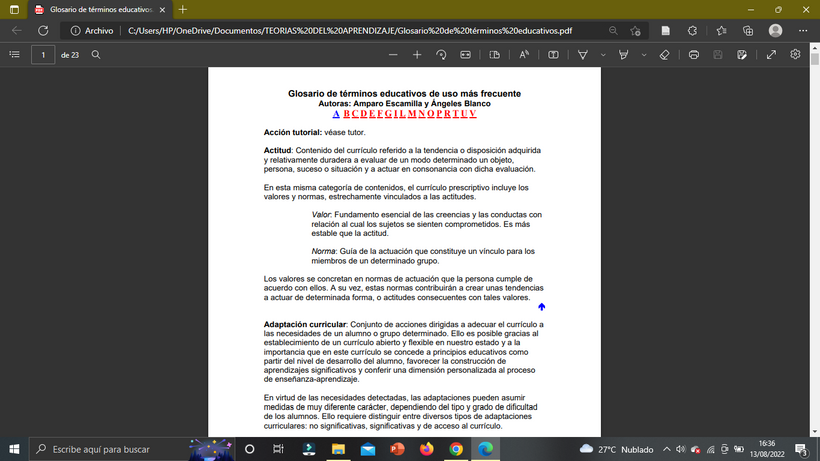
Task: Click the Archivo site information icon
Action: point(75,31)
